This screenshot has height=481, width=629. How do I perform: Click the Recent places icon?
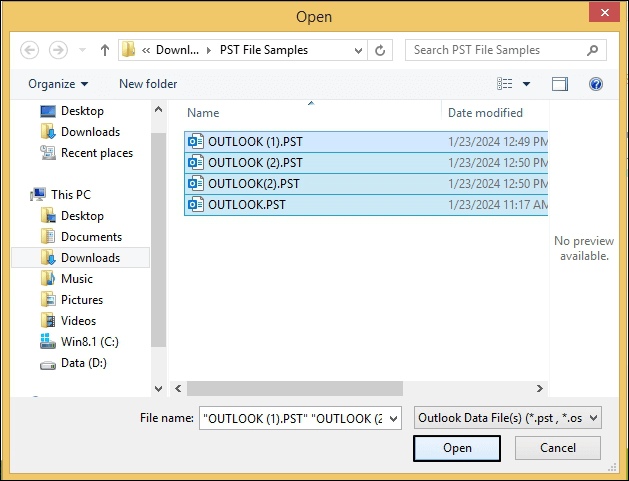(x=48, y=153)
